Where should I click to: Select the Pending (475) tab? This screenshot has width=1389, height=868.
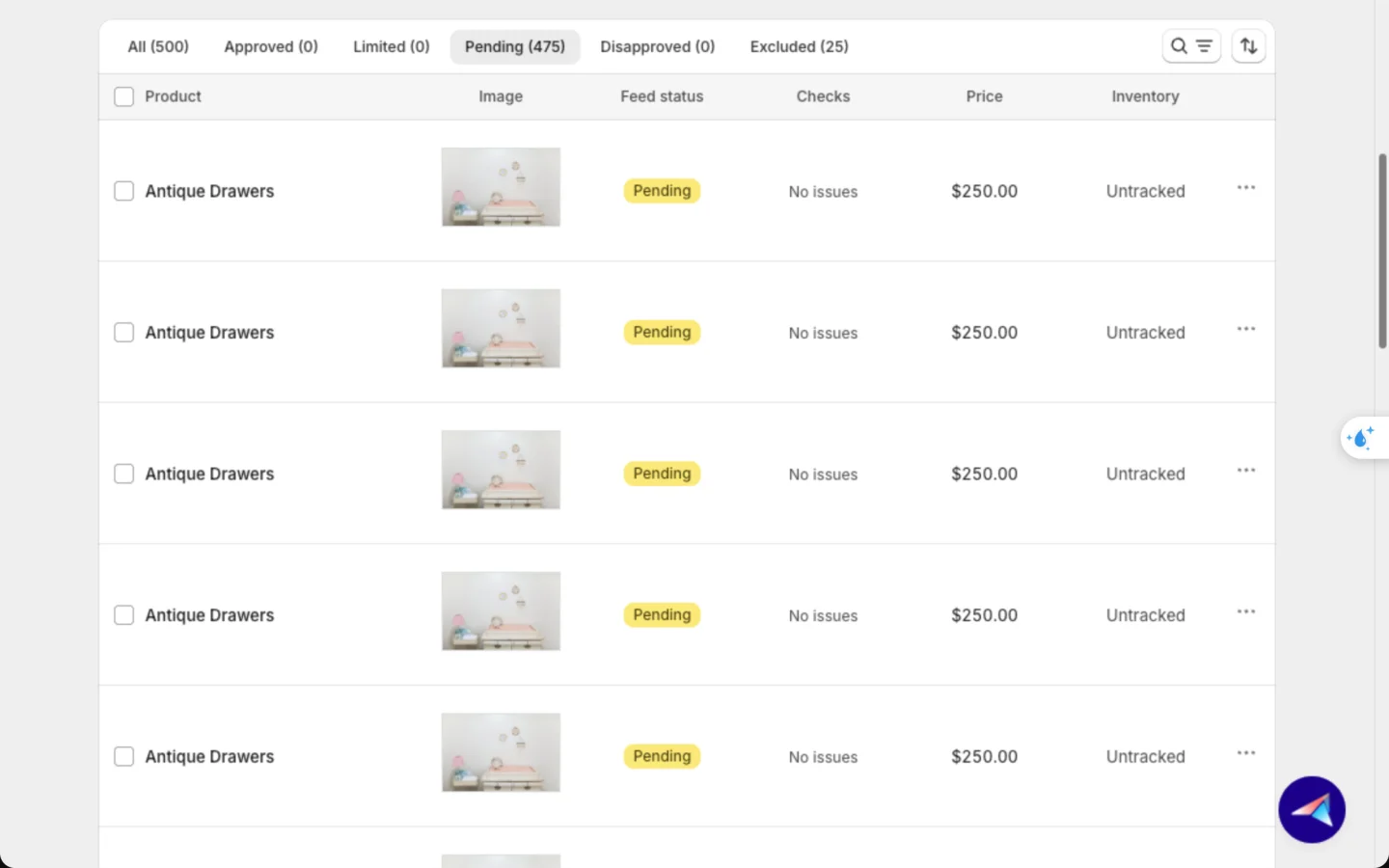click(x=515, y=46)
